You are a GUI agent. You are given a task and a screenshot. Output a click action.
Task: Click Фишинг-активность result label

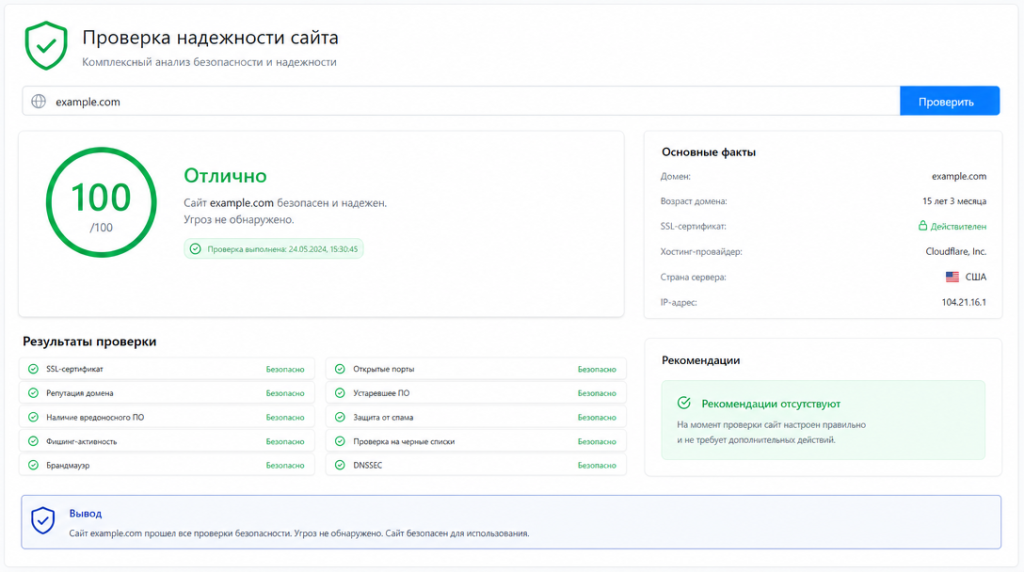coord(82,442)
